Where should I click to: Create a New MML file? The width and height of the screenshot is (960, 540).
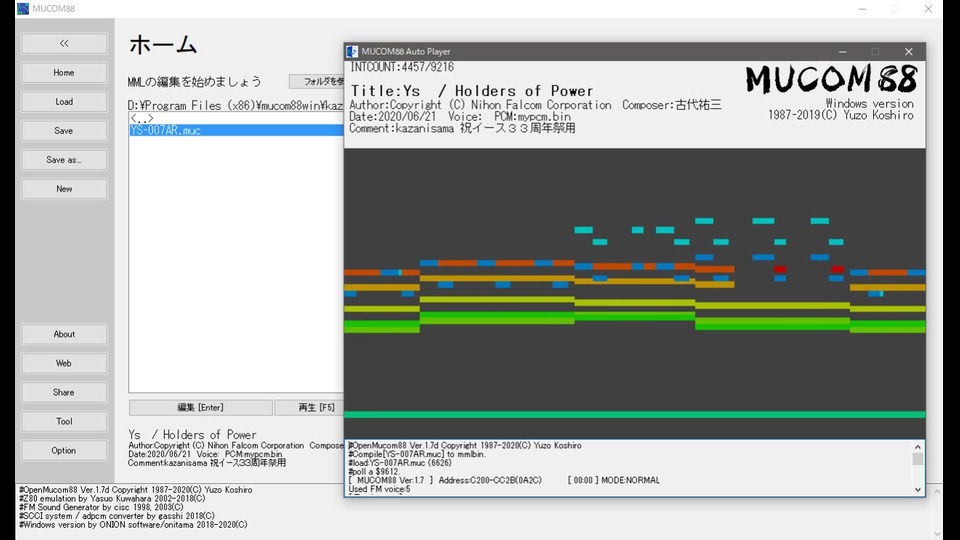64,189
